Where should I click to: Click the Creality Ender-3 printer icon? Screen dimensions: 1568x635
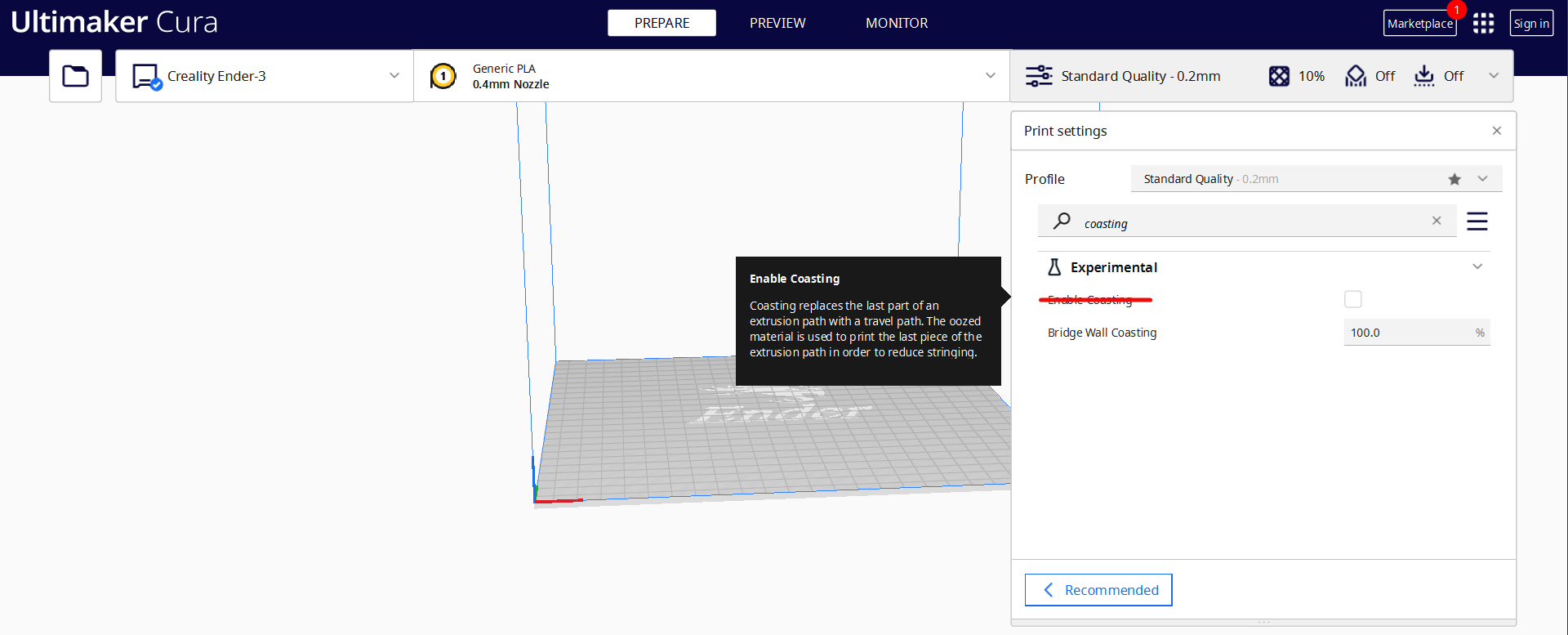point(147,77)
